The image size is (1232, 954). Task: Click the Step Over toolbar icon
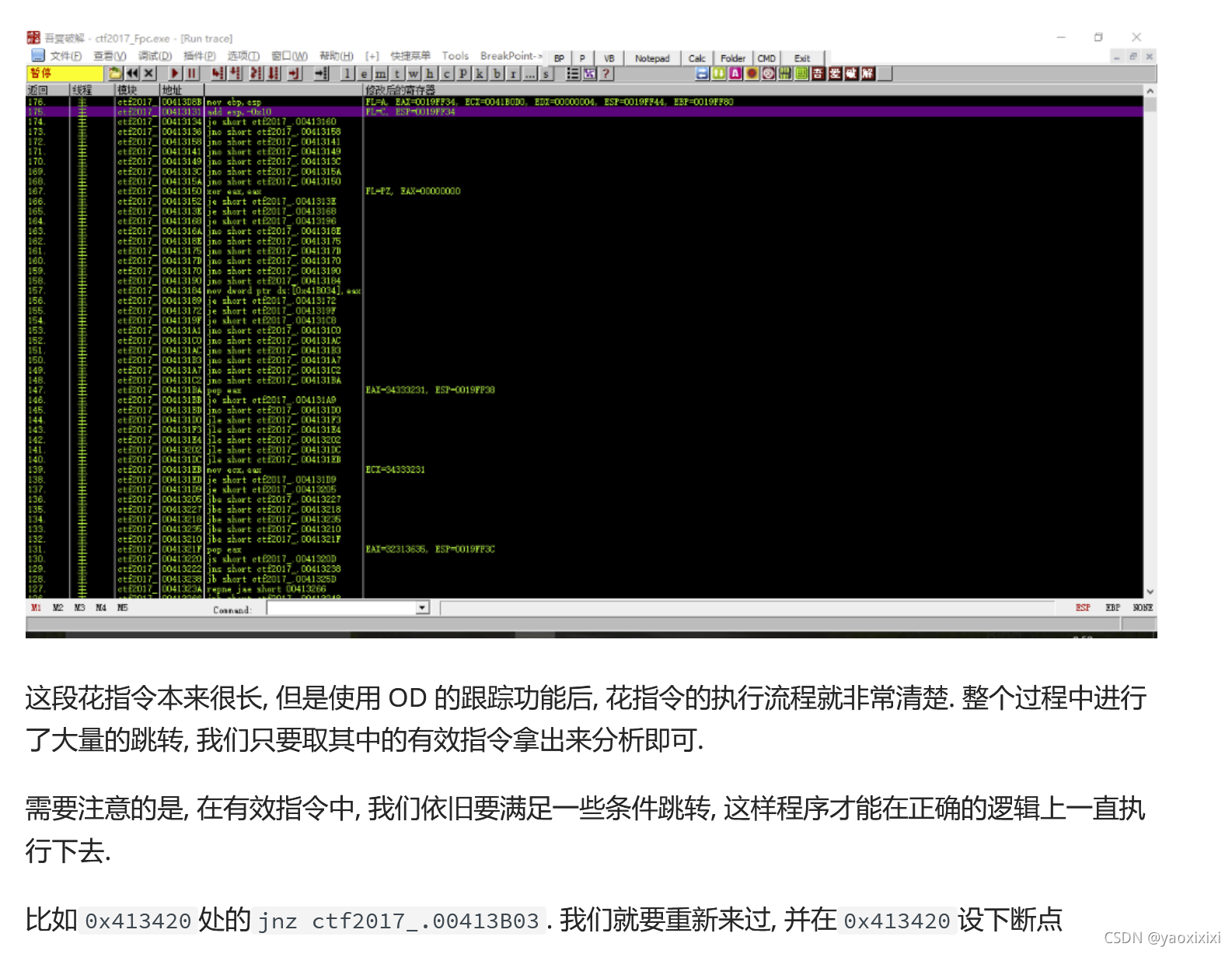(x=236, y=73)
